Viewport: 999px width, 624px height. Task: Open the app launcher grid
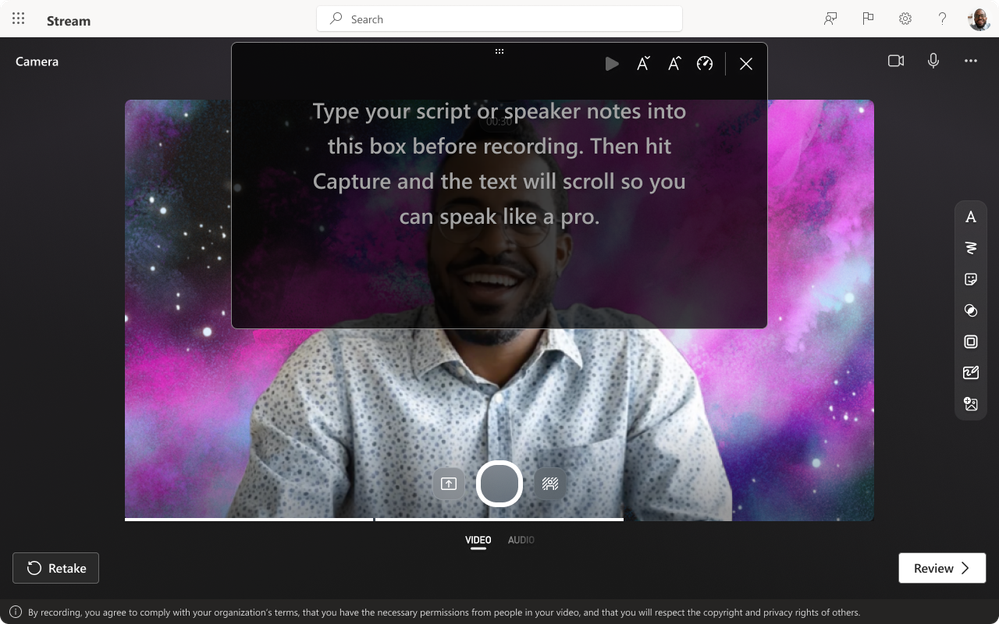point(18,18)
